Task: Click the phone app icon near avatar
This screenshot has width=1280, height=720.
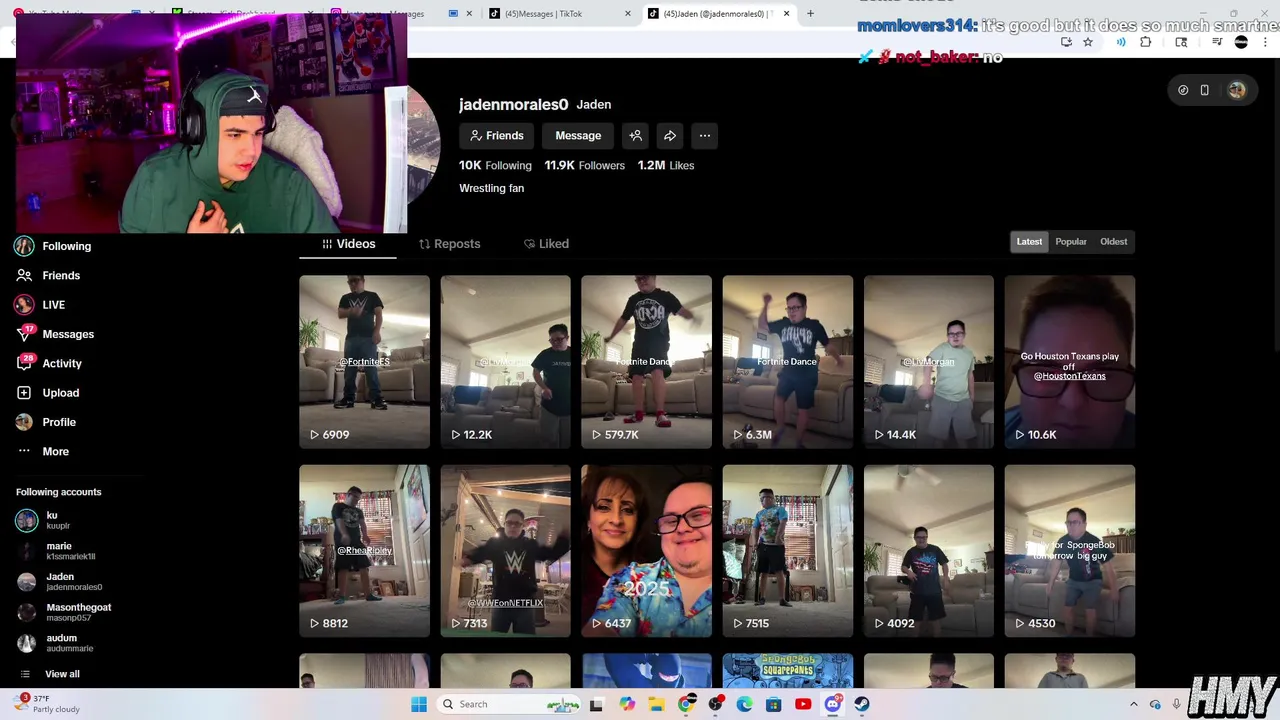Action: pyautogui.click(x=1205, y=90)
